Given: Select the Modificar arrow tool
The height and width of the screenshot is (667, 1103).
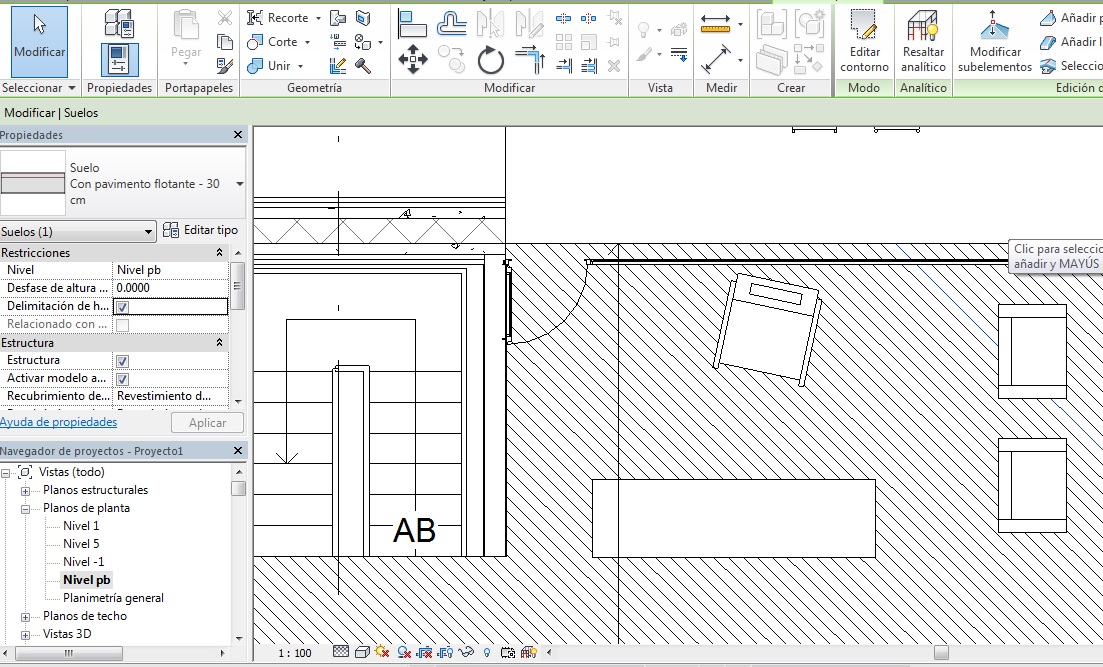Looking at the screenshot, I should click(x=40, y=38).
